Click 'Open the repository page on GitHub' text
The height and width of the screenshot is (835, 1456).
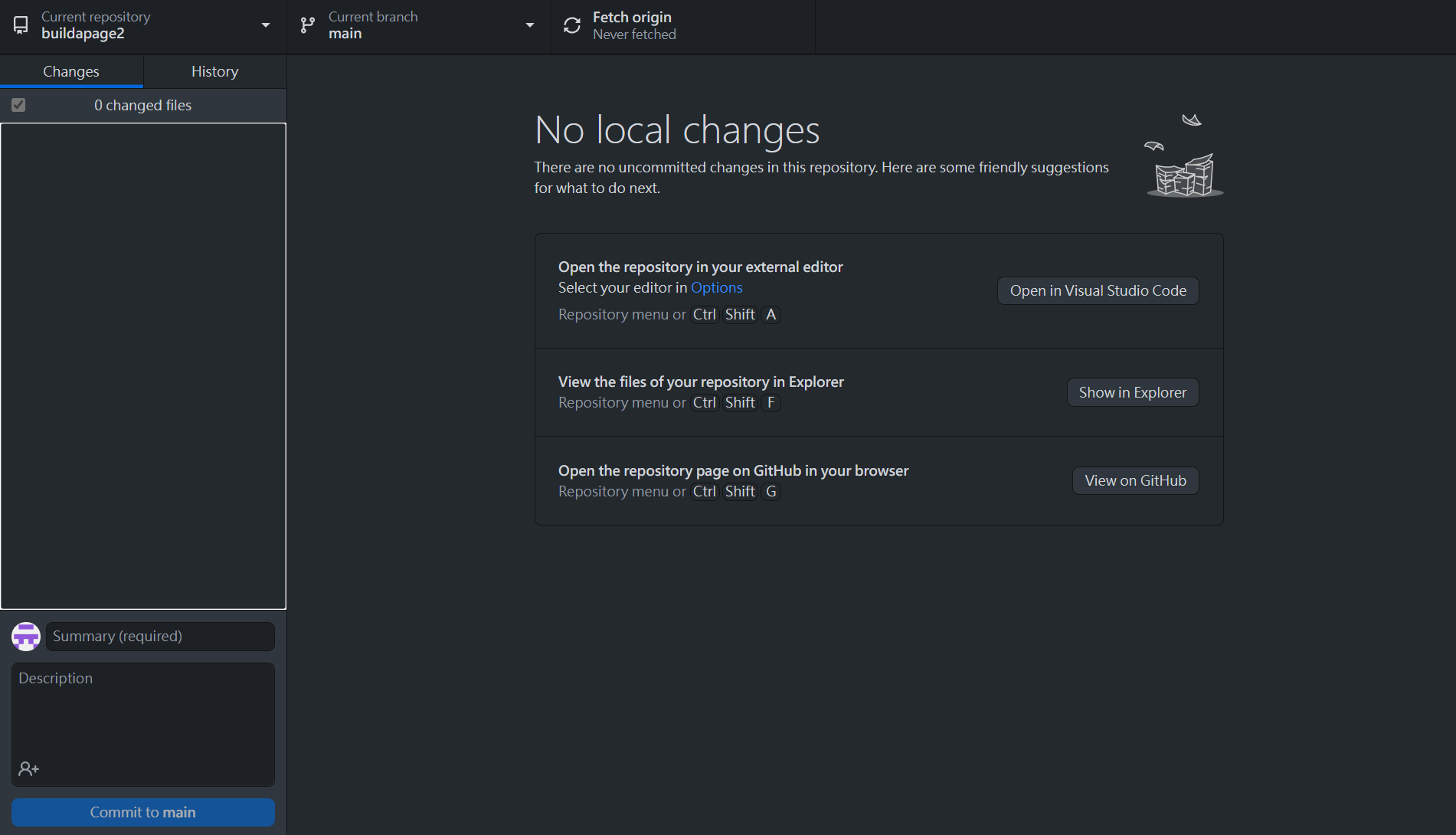click(734, 471)
